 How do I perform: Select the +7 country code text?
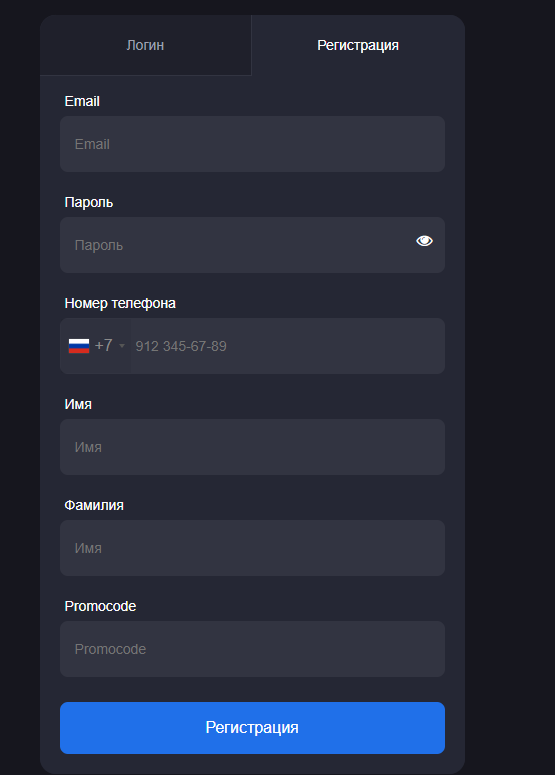tap(103, 345)
